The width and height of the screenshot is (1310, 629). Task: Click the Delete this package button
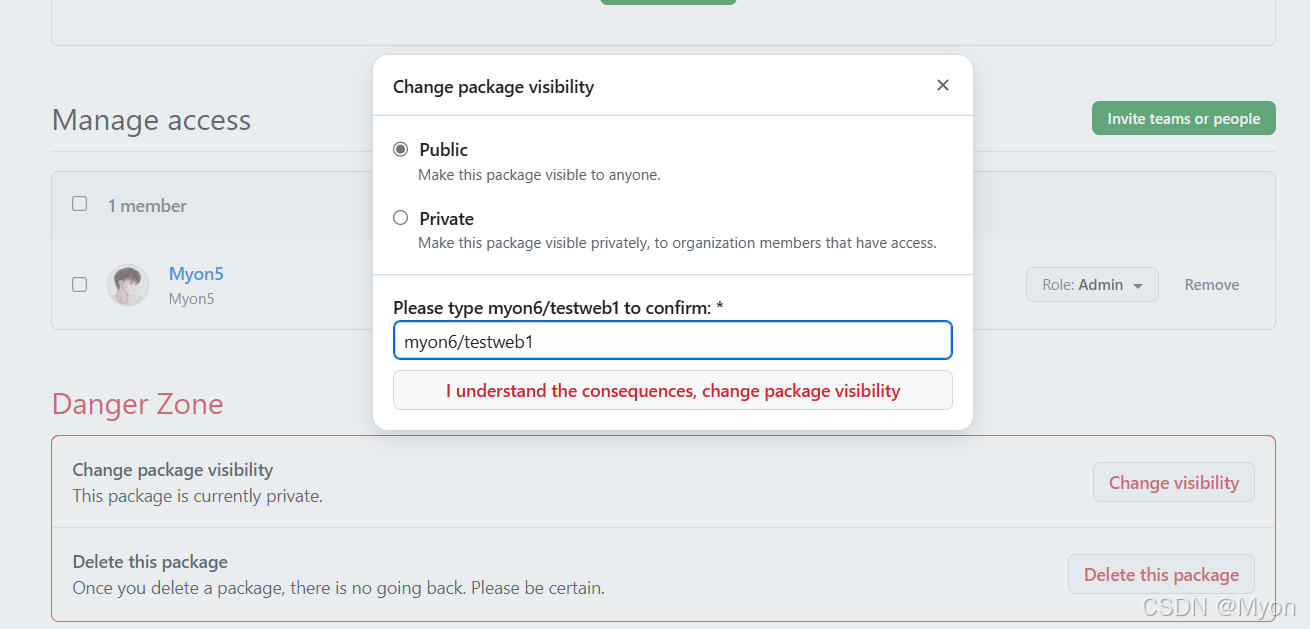tap(1161, 574)
